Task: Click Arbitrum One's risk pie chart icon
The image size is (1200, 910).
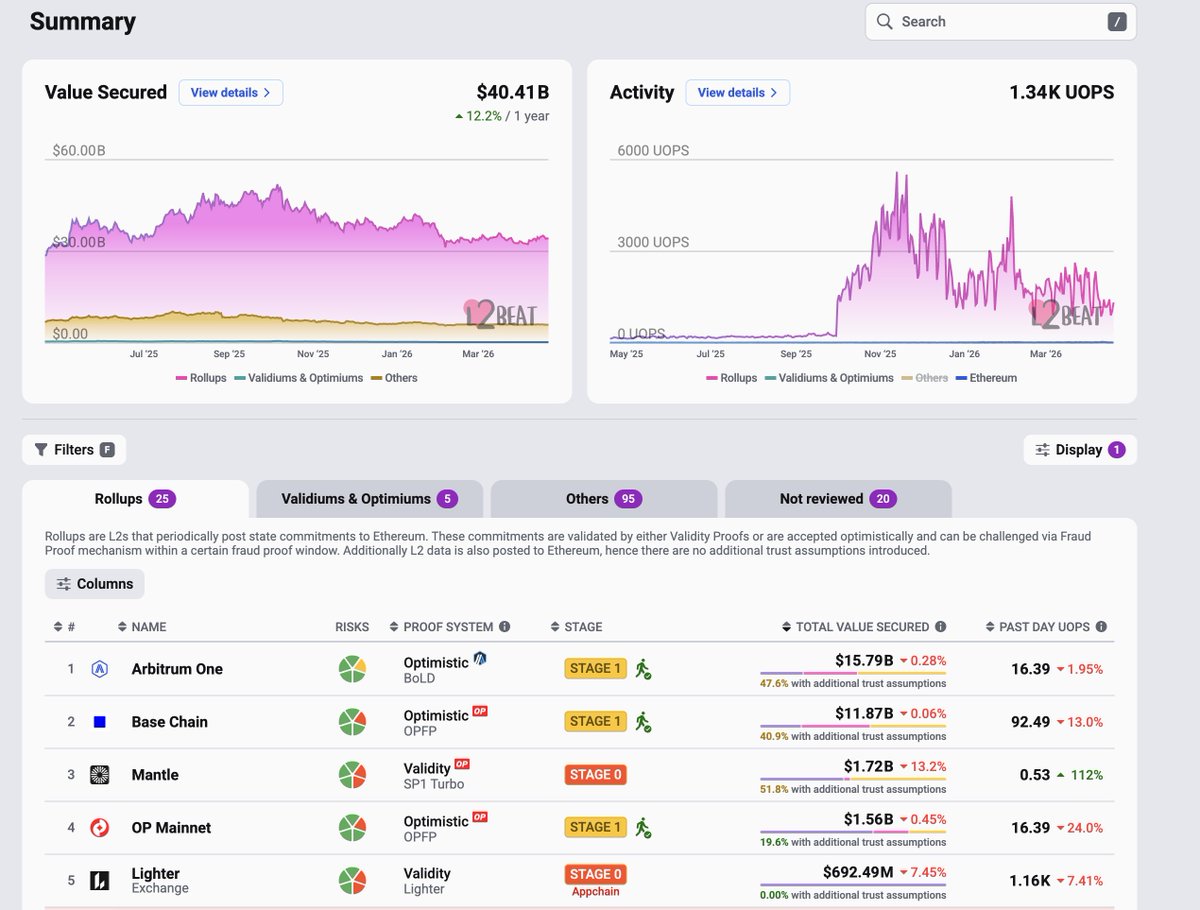Action: click(352, 669)
